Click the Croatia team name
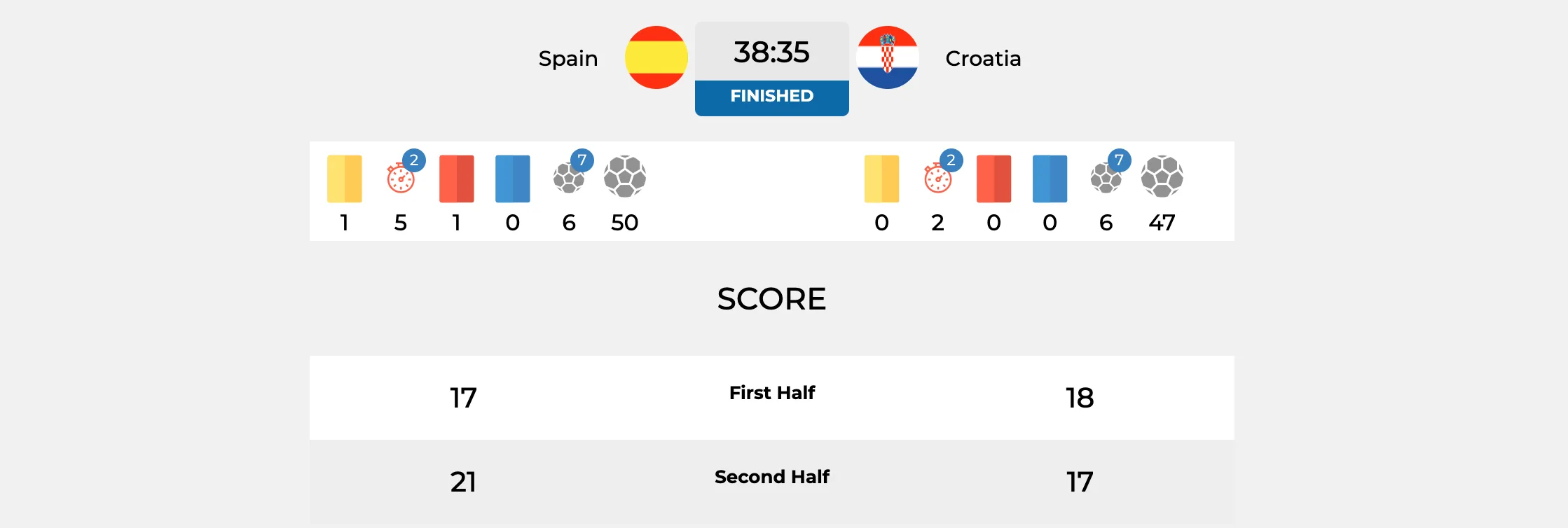The width and height of the screenshot is (1568, 528). [x=983, y=58]
